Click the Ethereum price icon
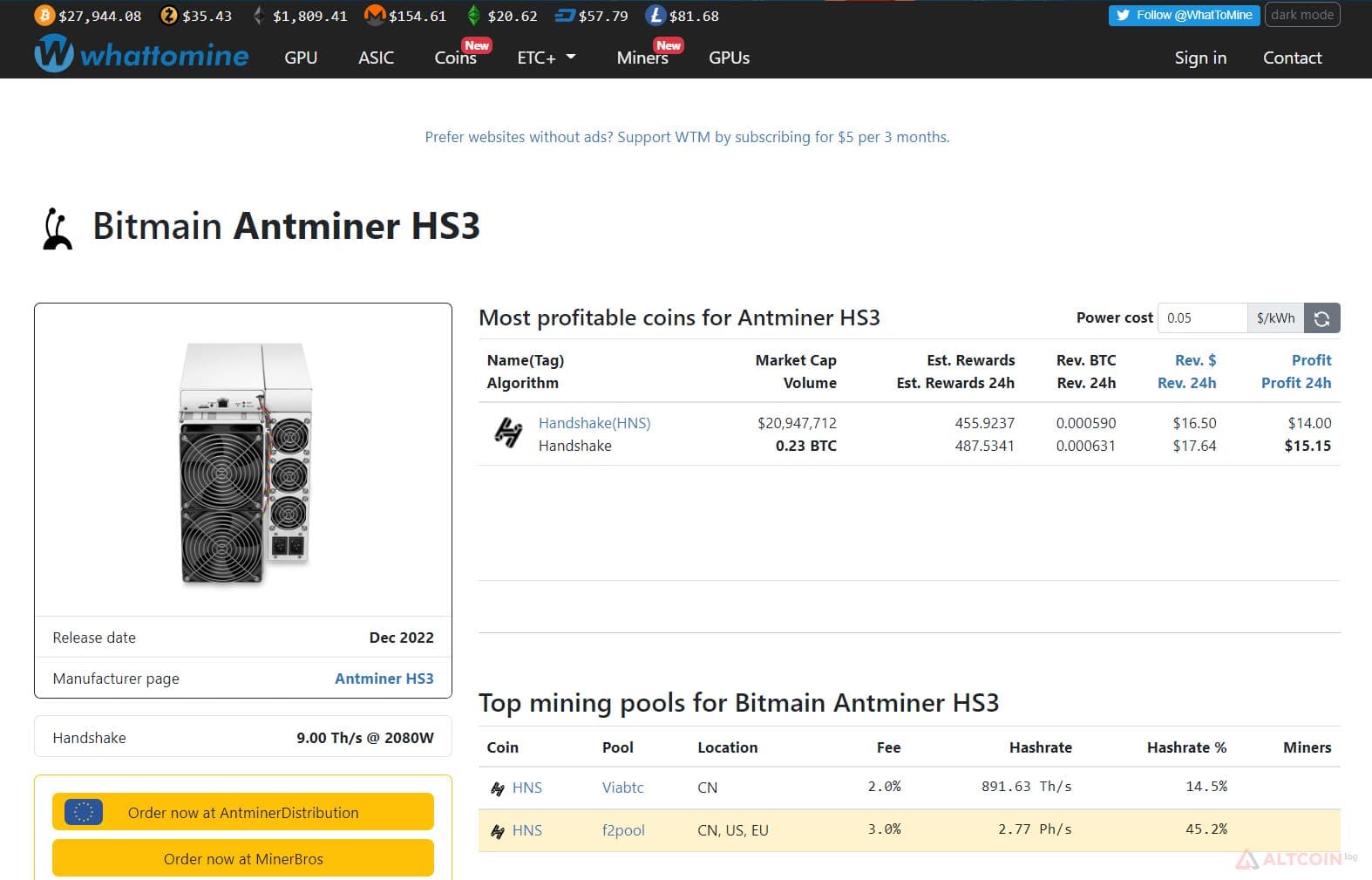The width and height of the screenshot is (1372, 880). [x=258, y=15]
